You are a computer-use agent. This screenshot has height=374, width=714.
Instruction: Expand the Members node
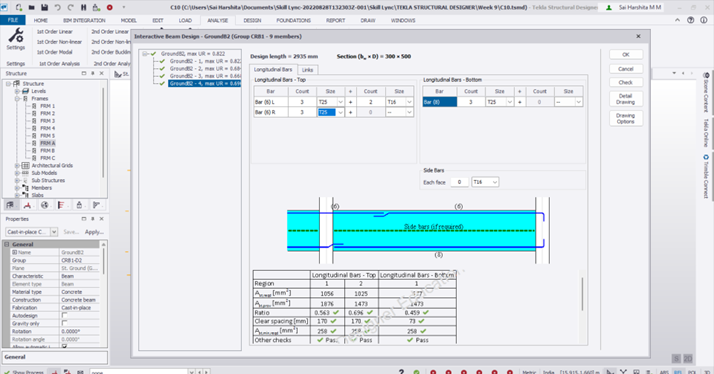[17, 188]
